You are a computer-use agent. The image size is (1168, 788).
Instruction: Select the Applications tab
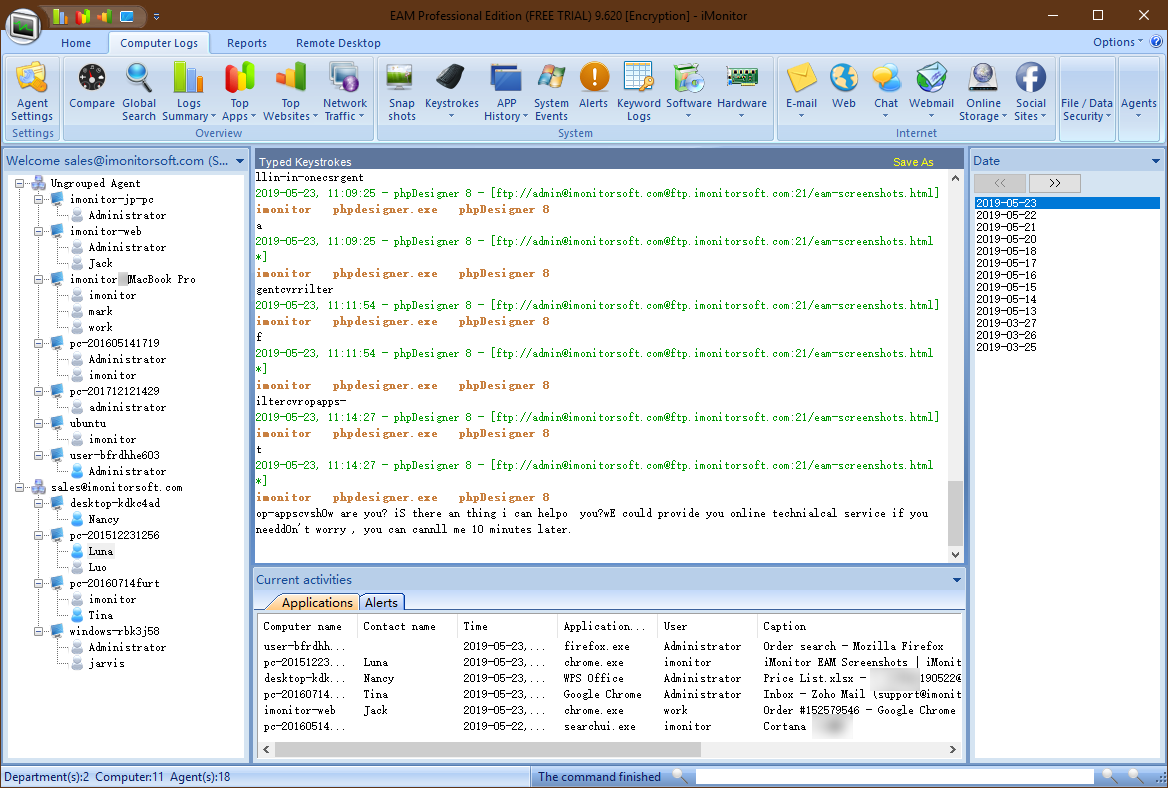click(317, 603)
